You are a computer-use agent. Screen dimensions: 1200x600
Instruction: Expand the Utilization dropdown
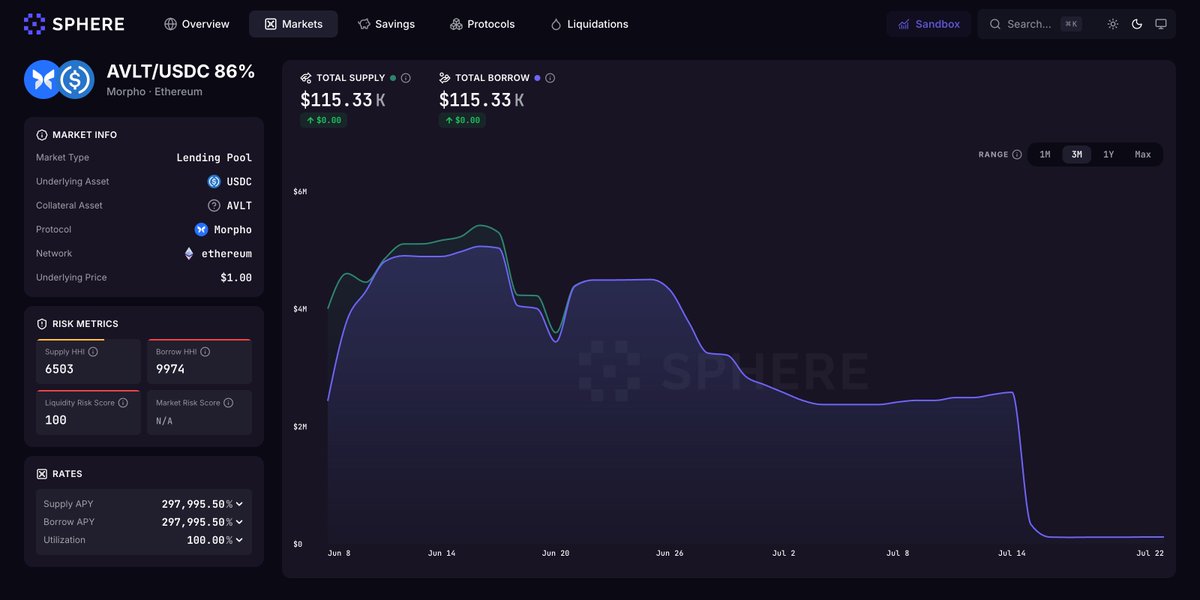point(239,540)
